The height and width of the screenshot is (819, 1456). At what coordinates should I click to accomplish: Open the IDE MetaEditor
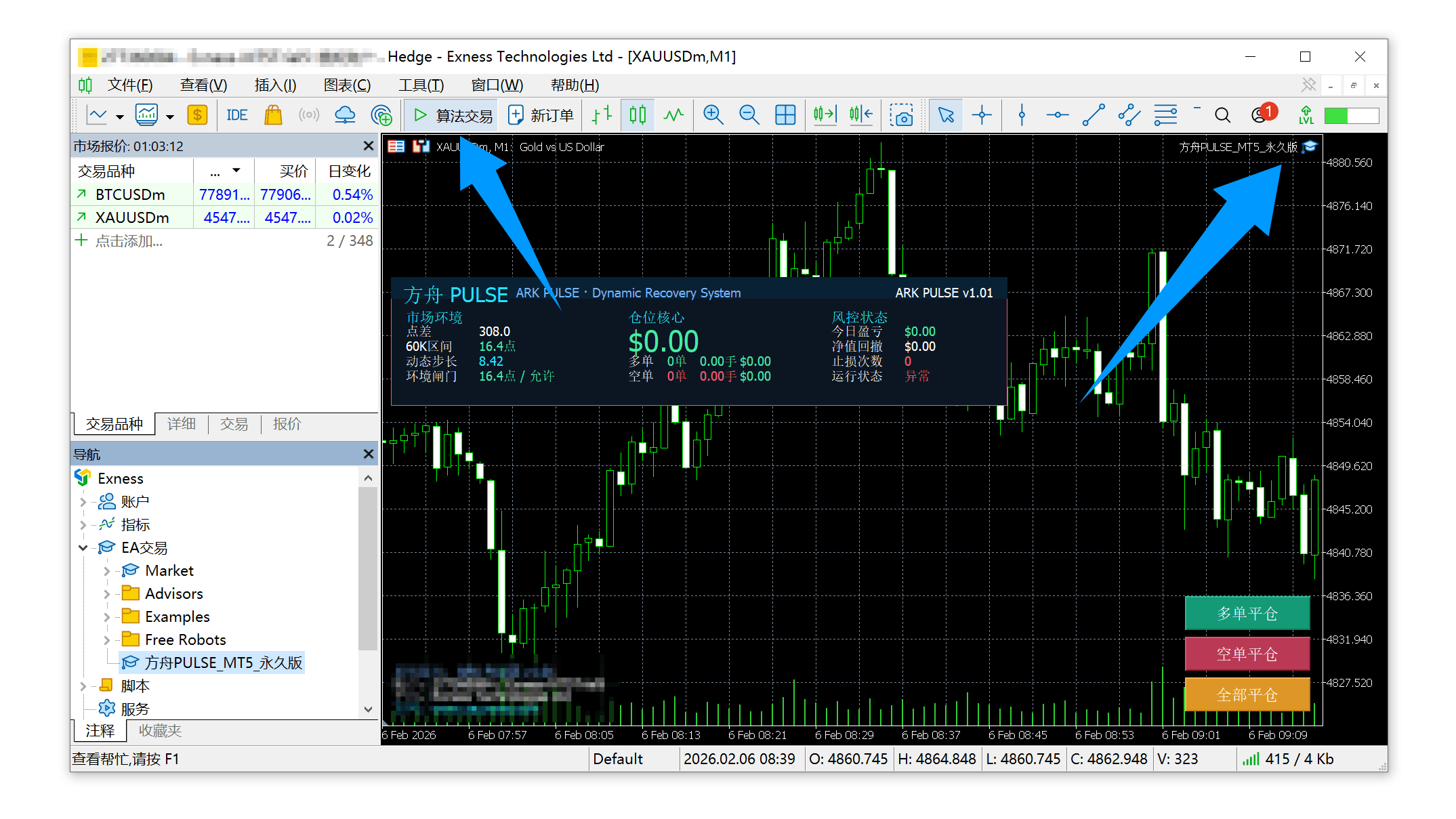pos(236,115)
